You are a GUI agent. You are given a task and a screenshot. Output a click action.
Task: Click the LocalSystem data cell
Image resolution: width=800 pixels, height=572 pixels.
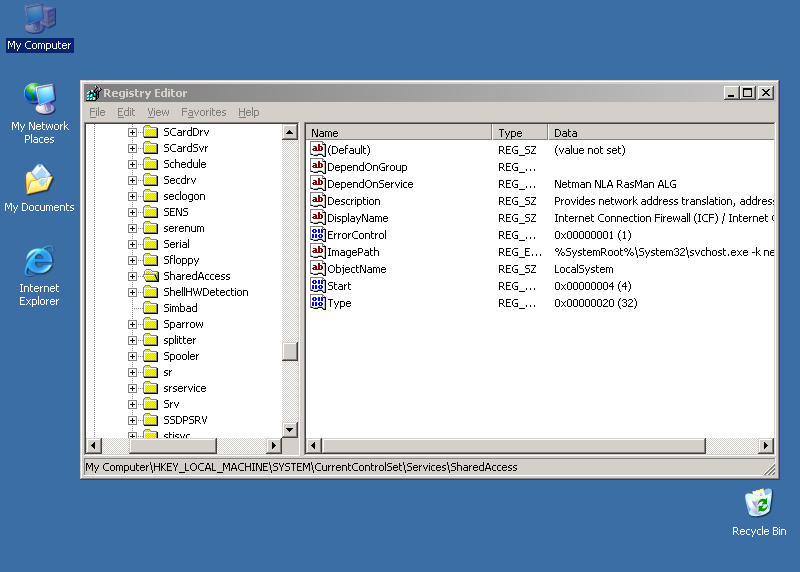(584, 269)
